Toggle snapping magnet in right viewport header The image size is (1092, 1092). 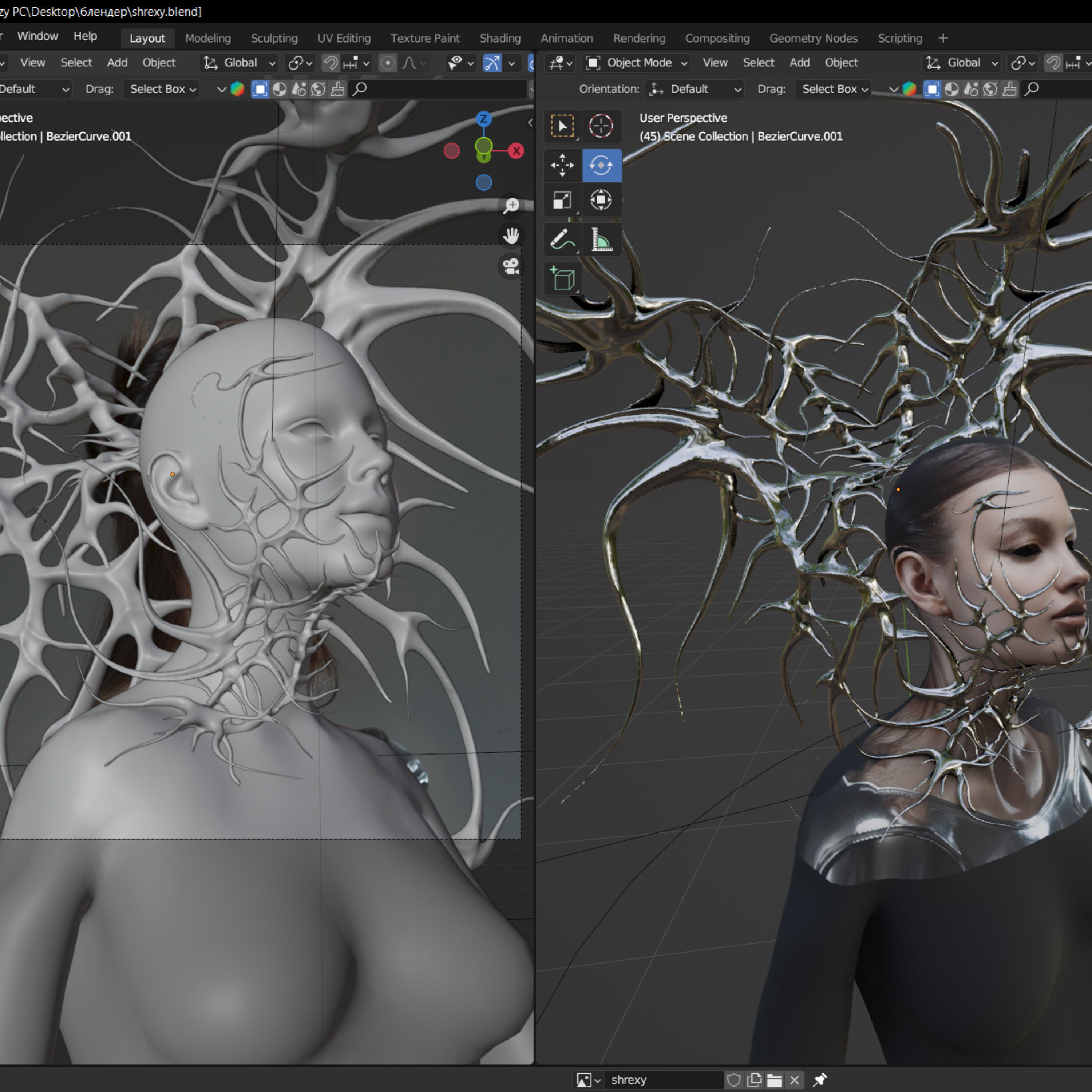click(x=1053, y=63)
